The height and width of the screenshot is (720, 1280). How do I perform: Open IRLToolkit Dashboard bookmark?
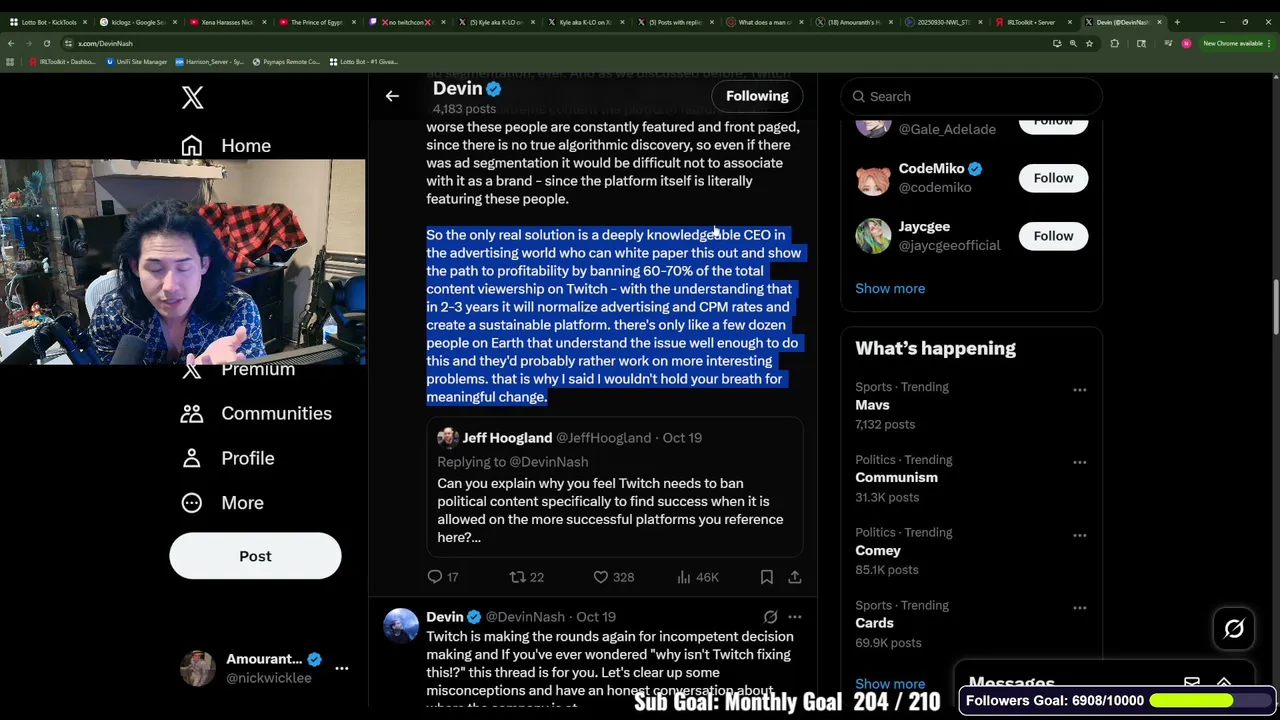[x=63, y=62]
